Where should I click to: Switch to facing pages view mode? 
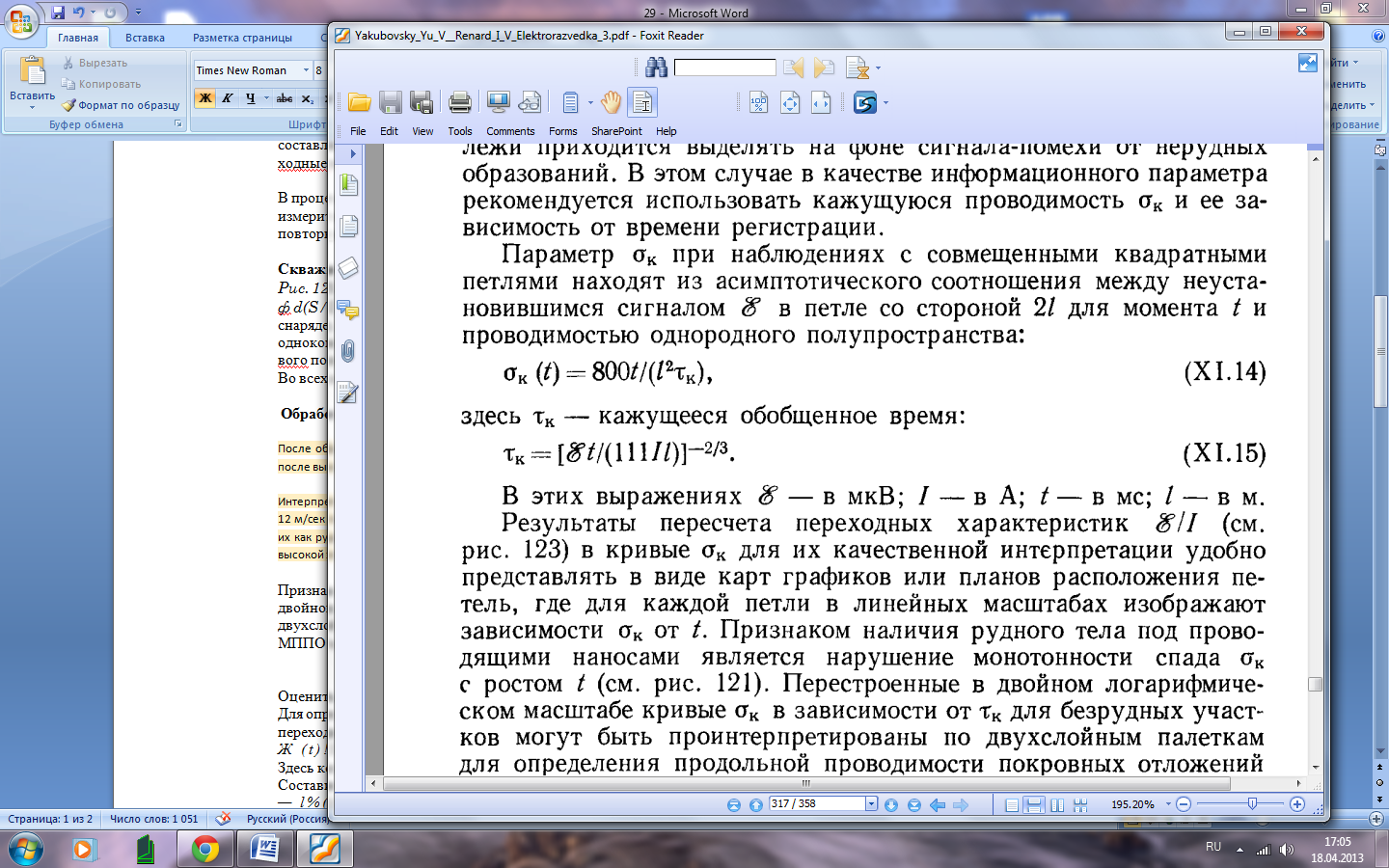click(x=1057, y=805)
